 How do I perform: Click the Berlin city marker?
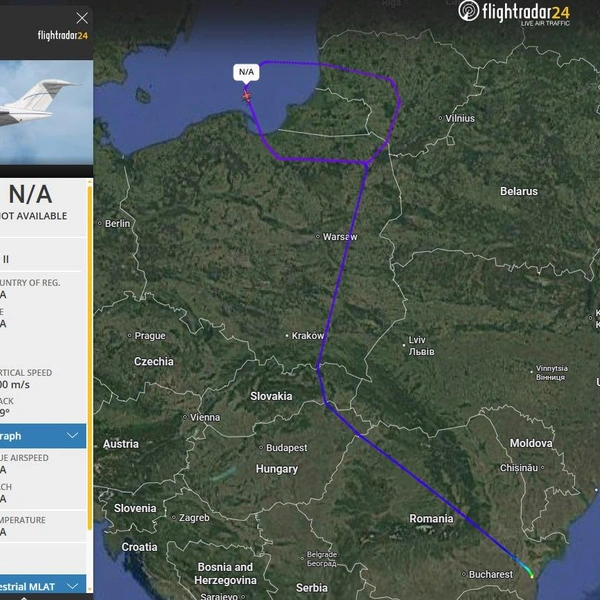point(100,223)
